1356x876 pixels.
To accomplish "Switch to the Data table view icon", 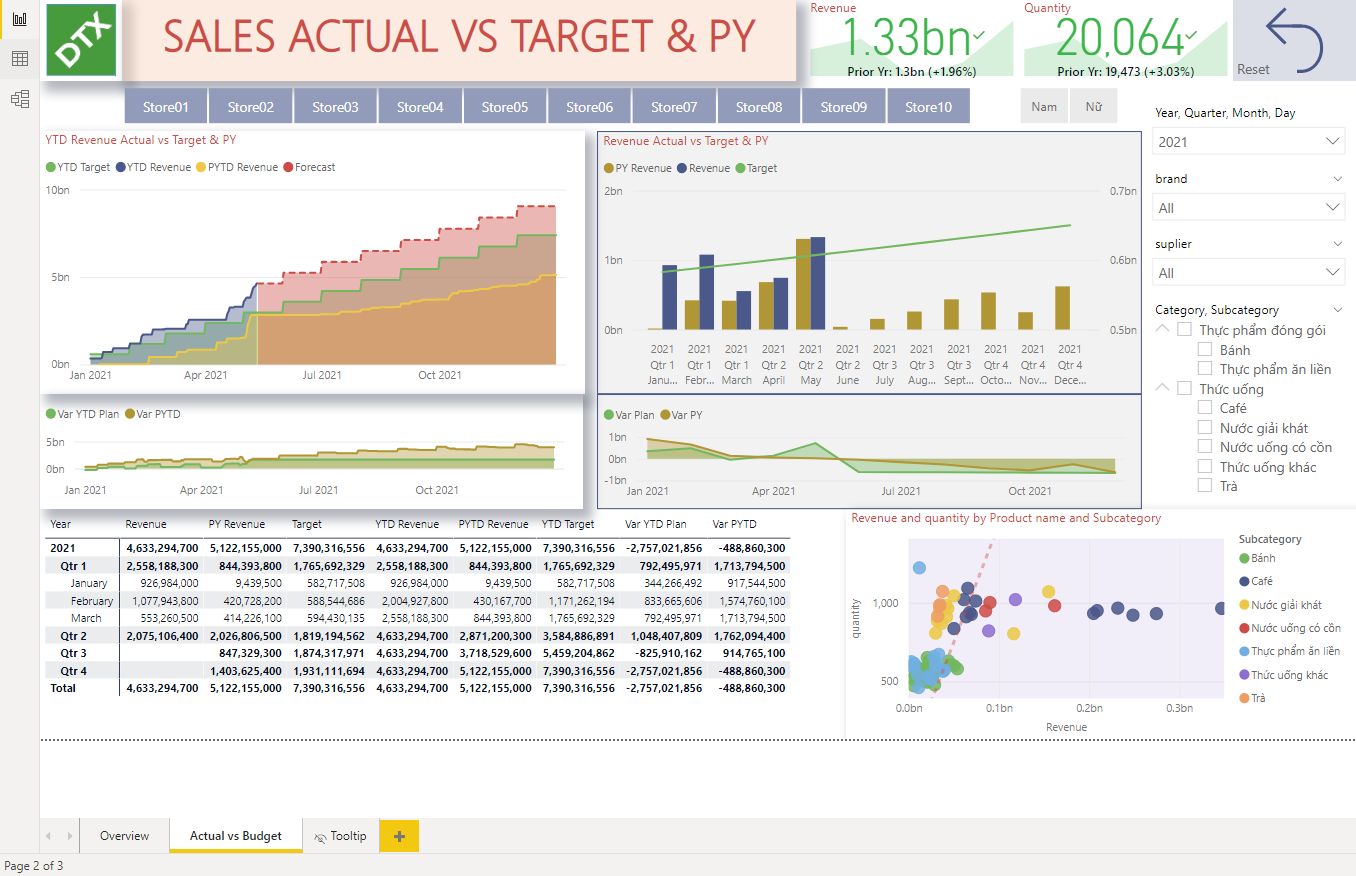I will coord(19,59).
